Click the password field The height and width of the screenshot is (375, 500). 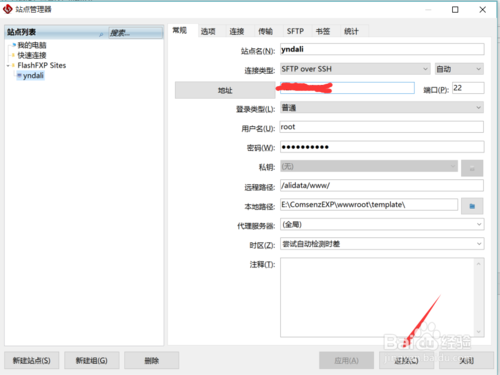coord(382,147)
